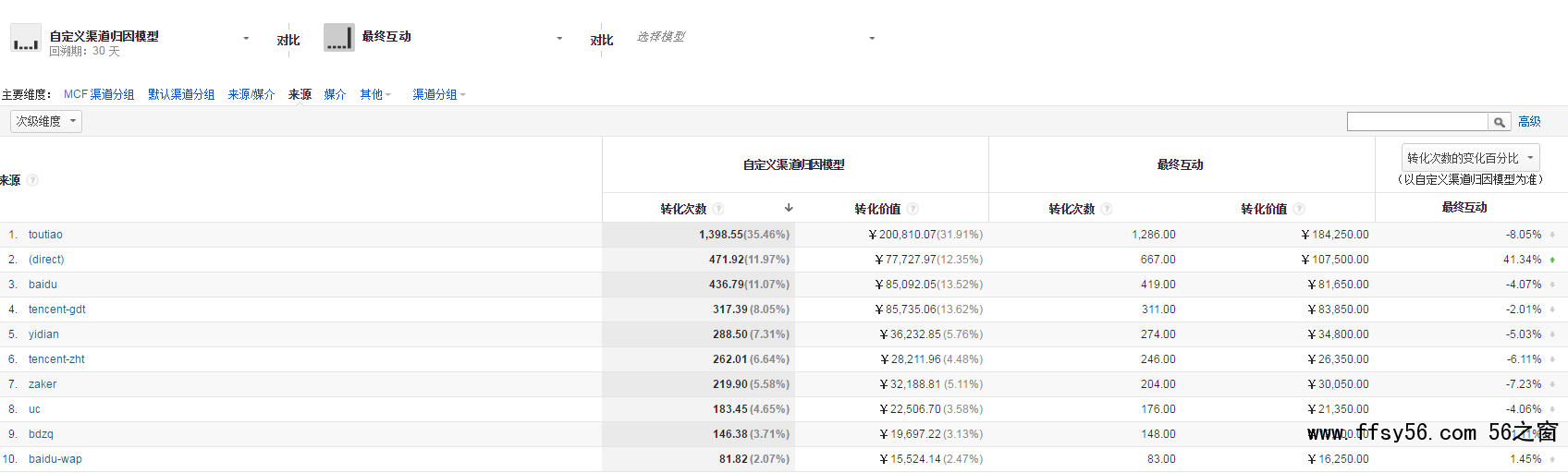Sort by custom-model 转化次数 column header
The height and width of the screenshot is (473, 1568).
(683, 209)
